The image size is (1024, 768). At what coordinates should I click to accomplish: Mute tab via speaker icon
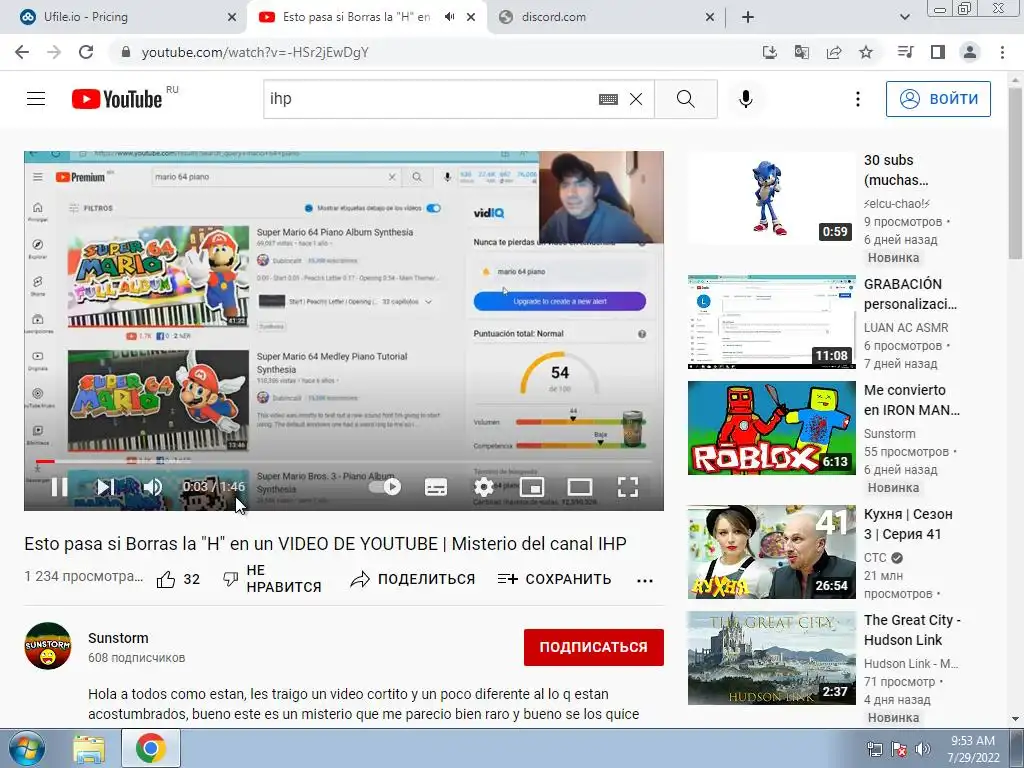[x=450, y=17]
